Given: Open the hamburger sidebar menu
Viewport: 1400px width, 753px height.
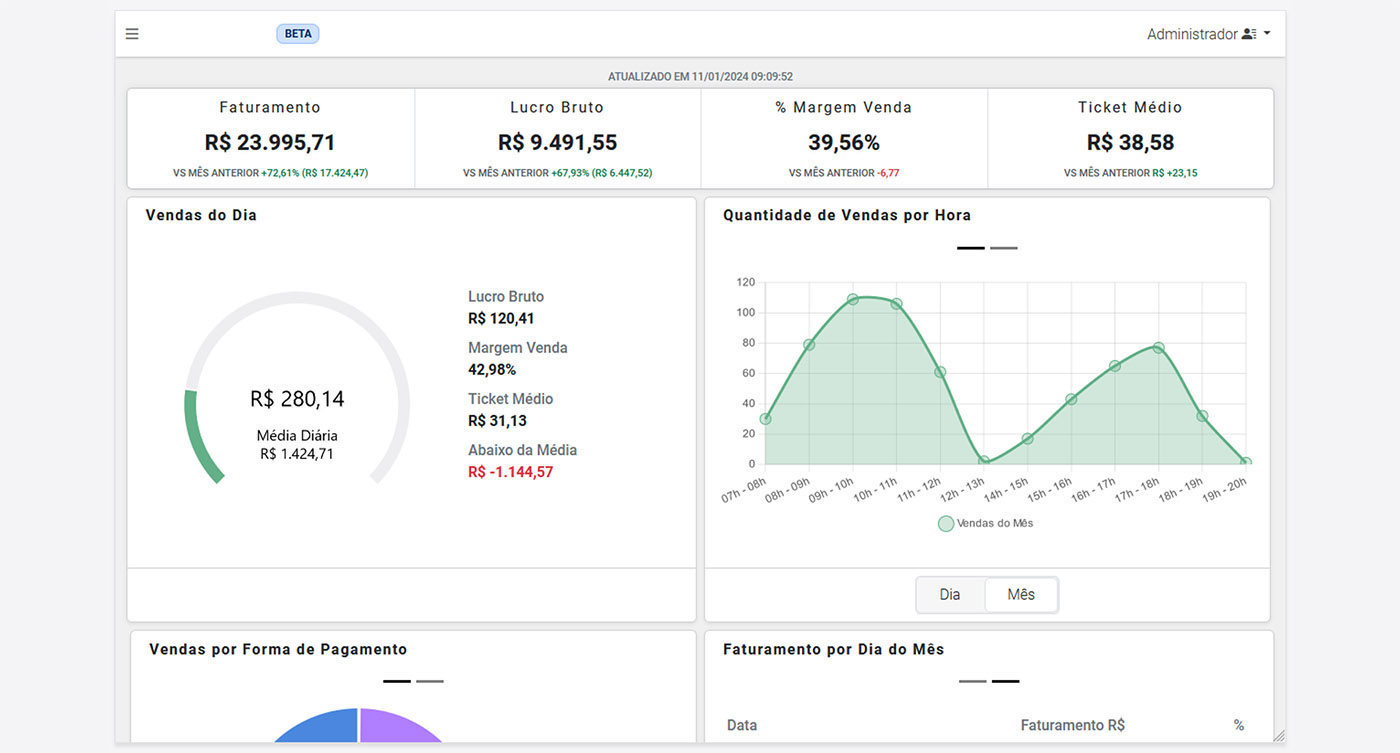Looking at the screenshot, I should point(132,34).
